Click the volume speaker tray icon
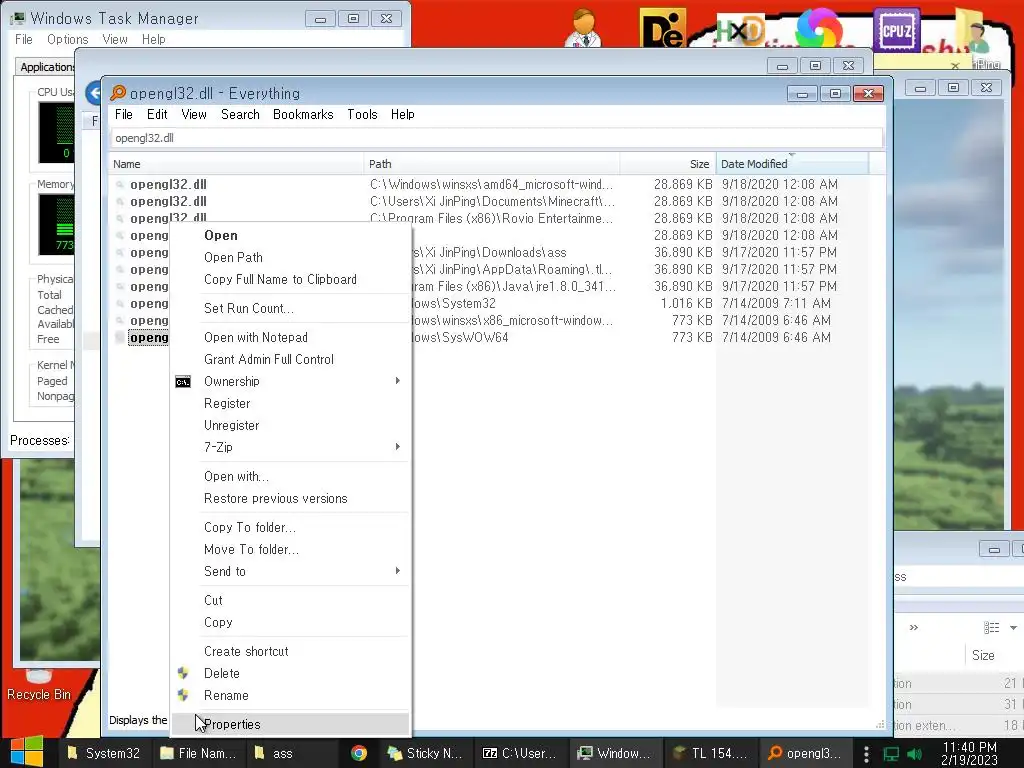The image size is (1024, 768). click(x=914, y=754)
